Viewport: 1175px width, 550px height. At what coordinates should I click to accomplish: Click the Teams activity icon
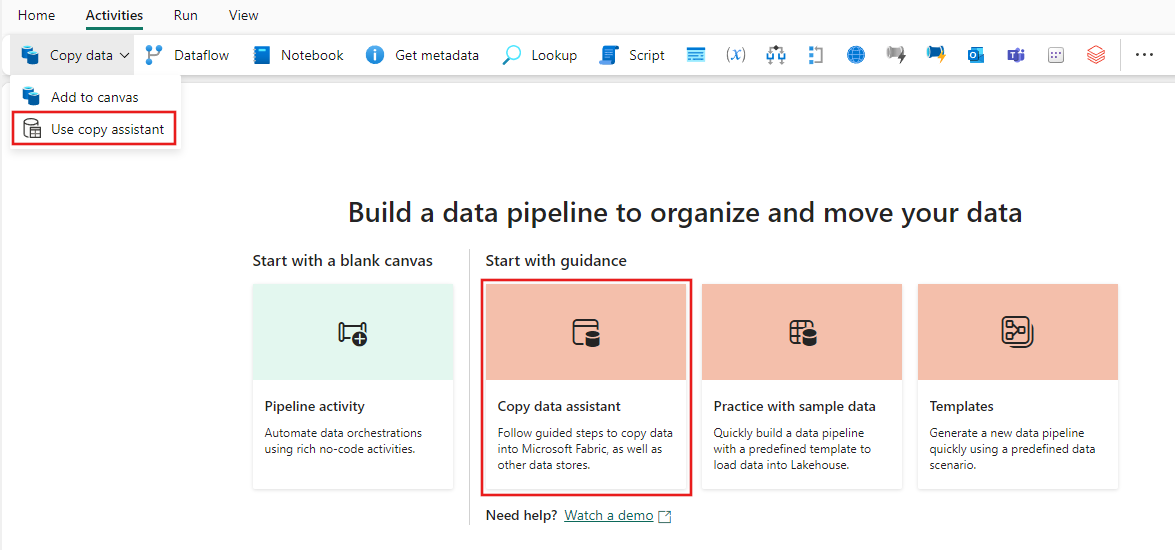tap(1015, 55)
